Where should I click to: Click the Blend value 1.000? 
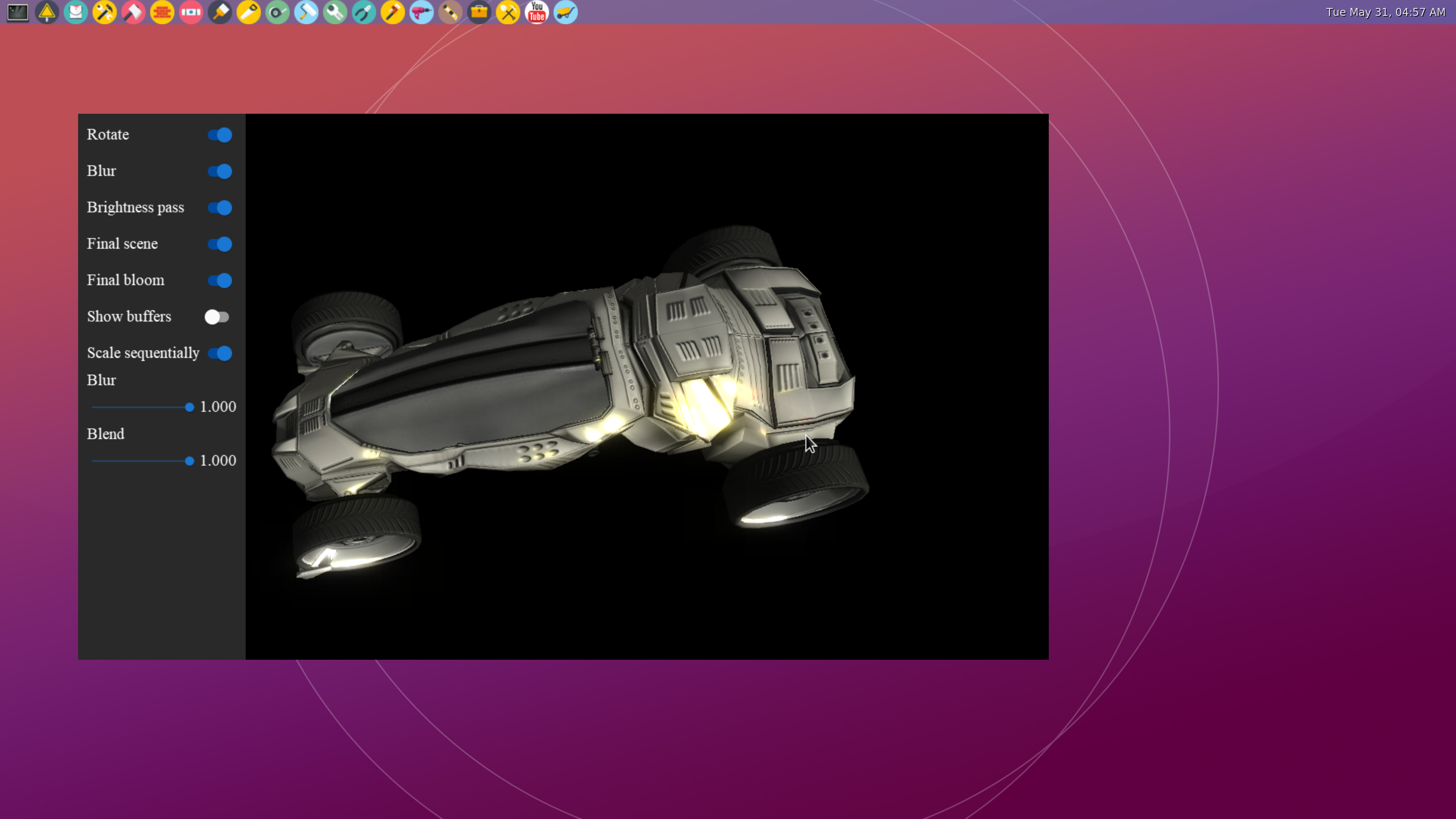(218, 460)
